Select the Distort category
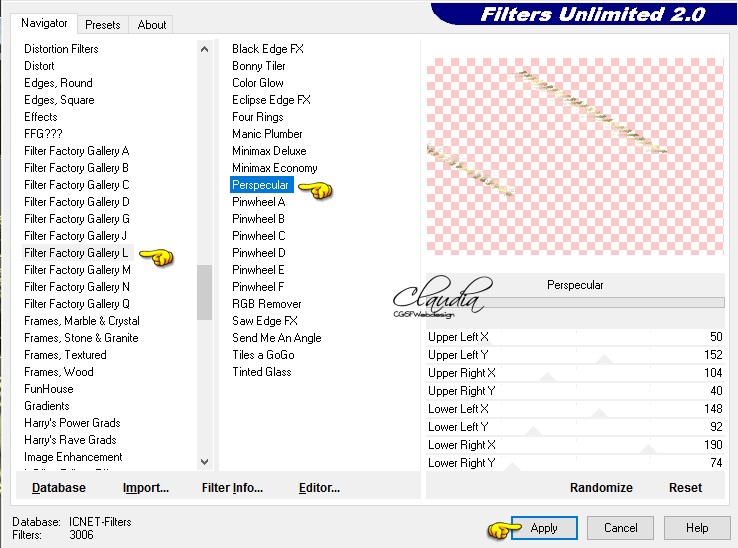This screenshot has height=548, width=738. 39,66
